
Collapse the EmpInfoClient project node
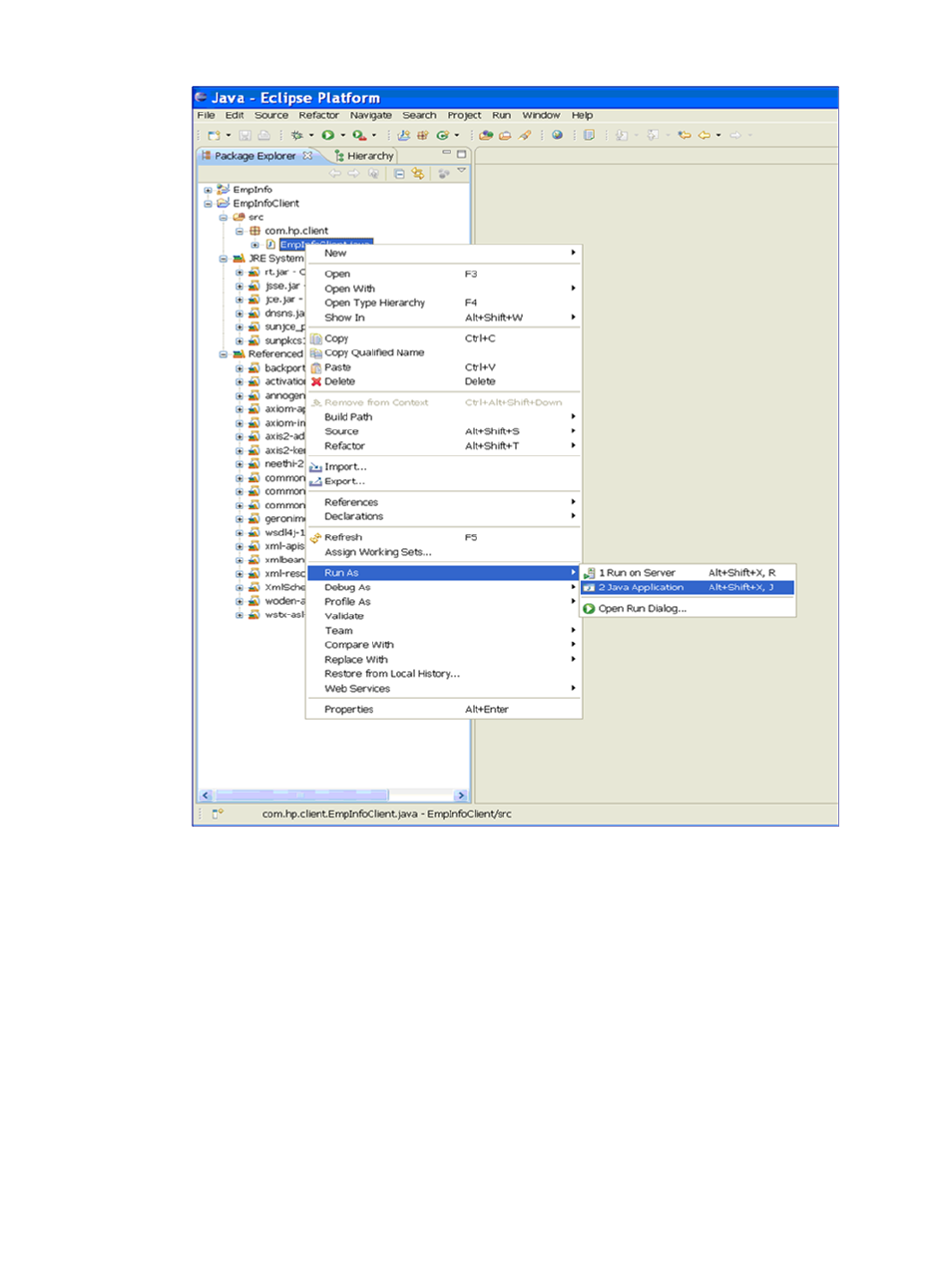pyautogui.click(x=208, y=204)
